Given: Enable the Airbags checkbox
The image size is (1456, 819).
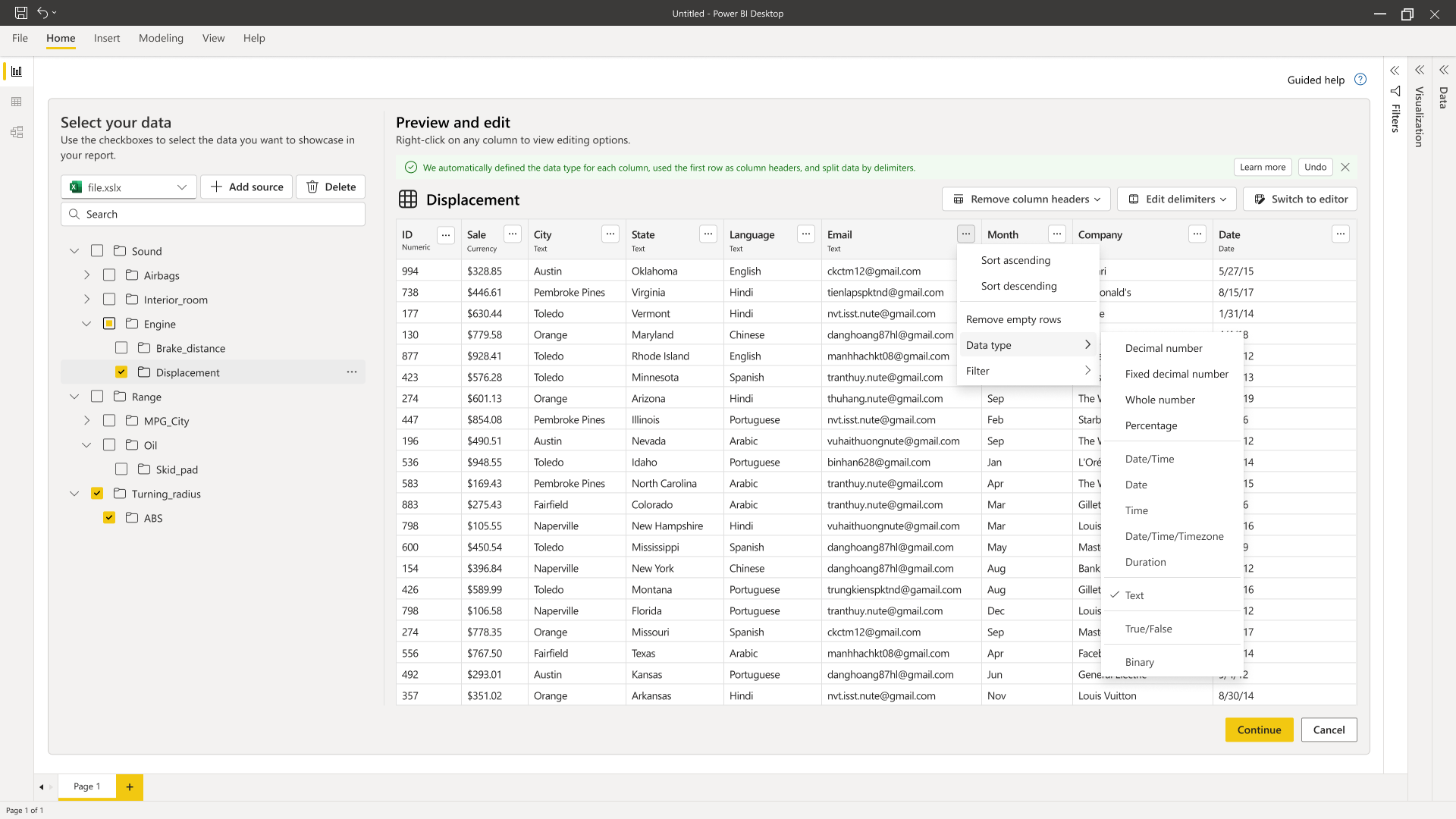Looking at the screenshot, I should pos(109,275).
